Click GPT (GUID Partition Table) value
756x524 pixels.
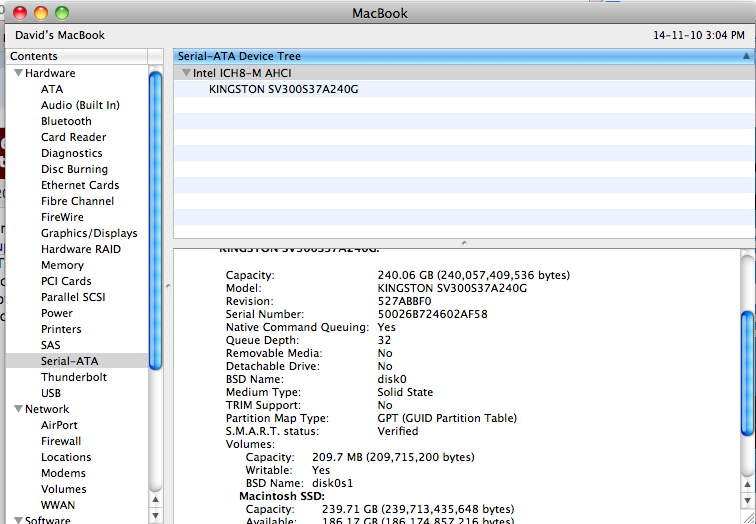(x=447, y=418)
